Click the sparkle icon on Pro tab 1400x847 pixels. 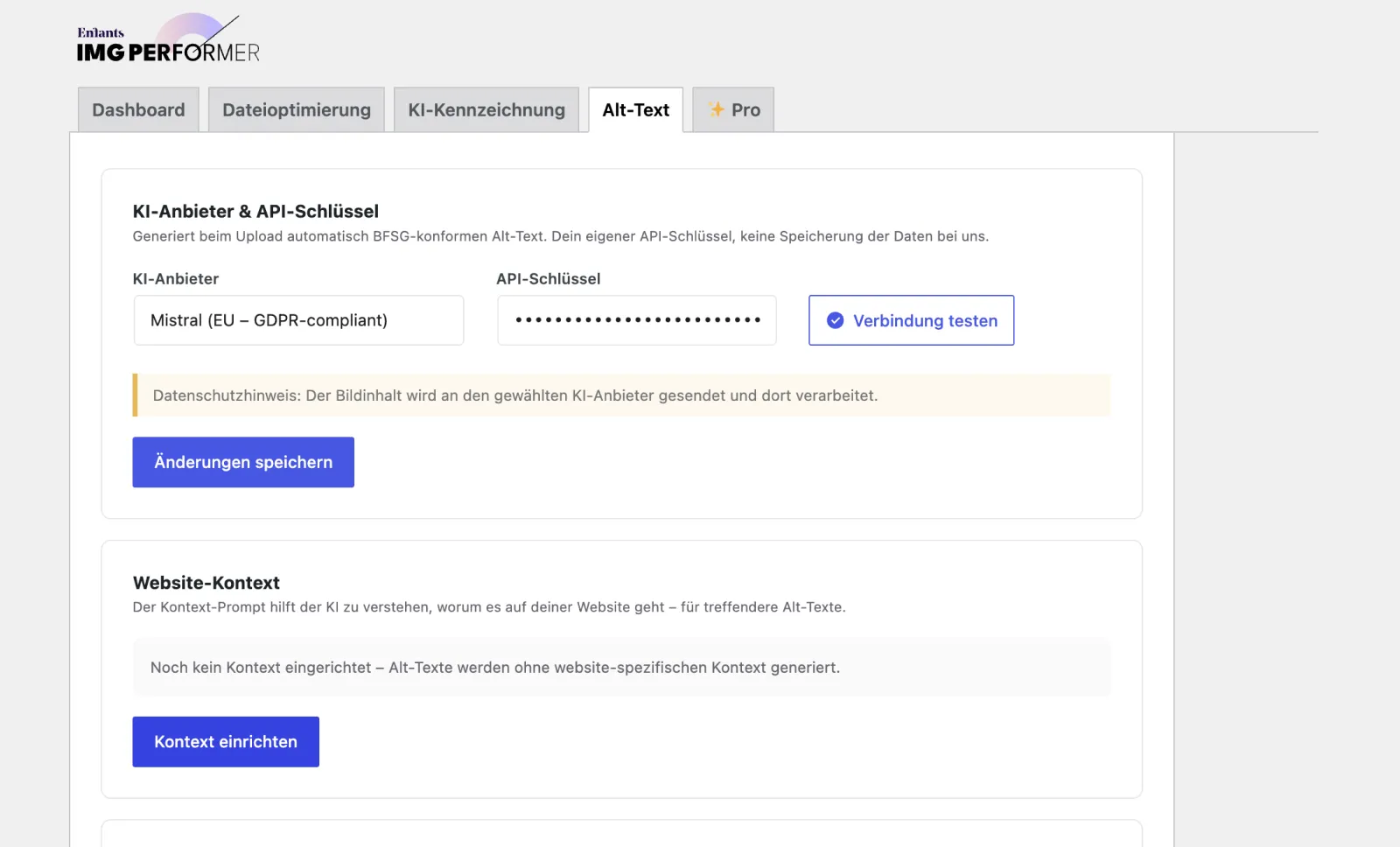717,109
